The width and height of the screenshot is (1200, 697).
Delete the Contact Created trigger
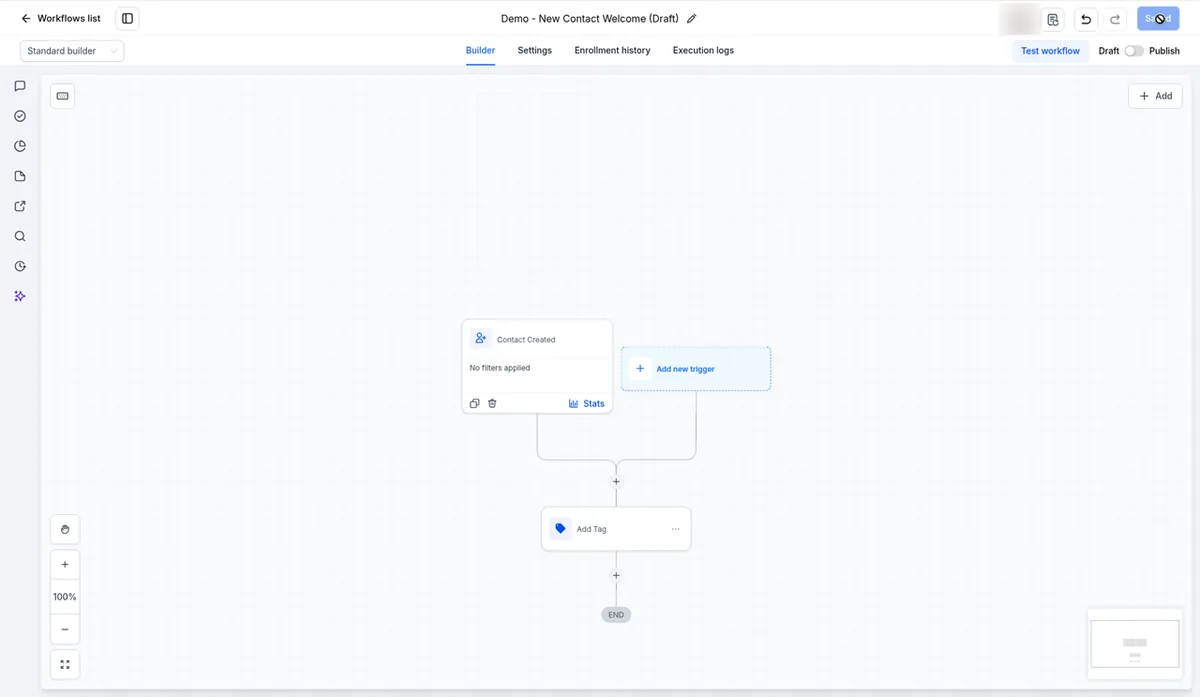pyautogui.click(x=492, y=404)
